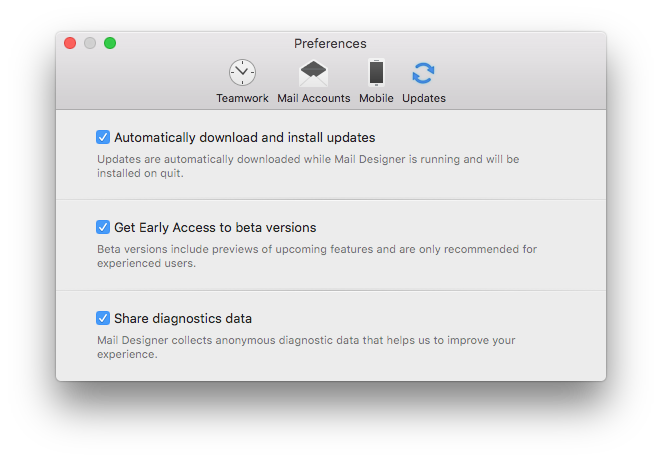Go to the Mobile tab label
The image size is (662, 461).
point(376,98)
